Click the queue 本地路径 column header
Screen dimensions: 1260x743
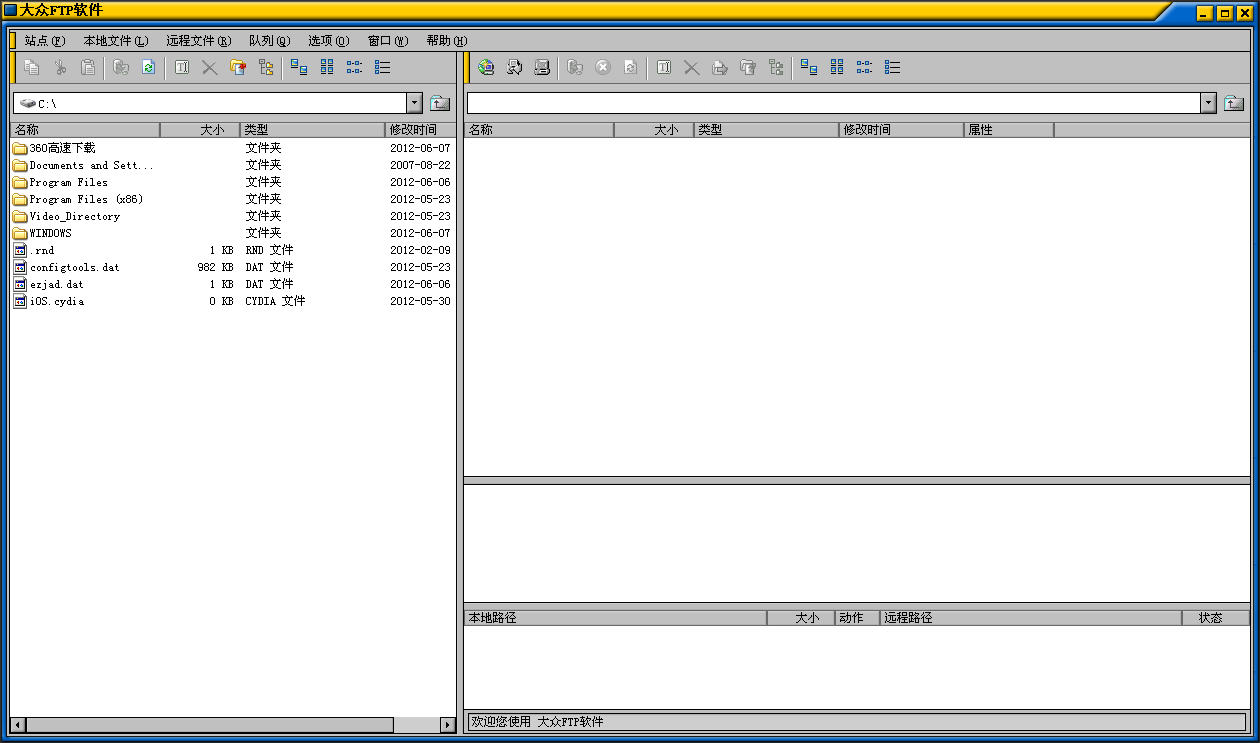[615, 618]
